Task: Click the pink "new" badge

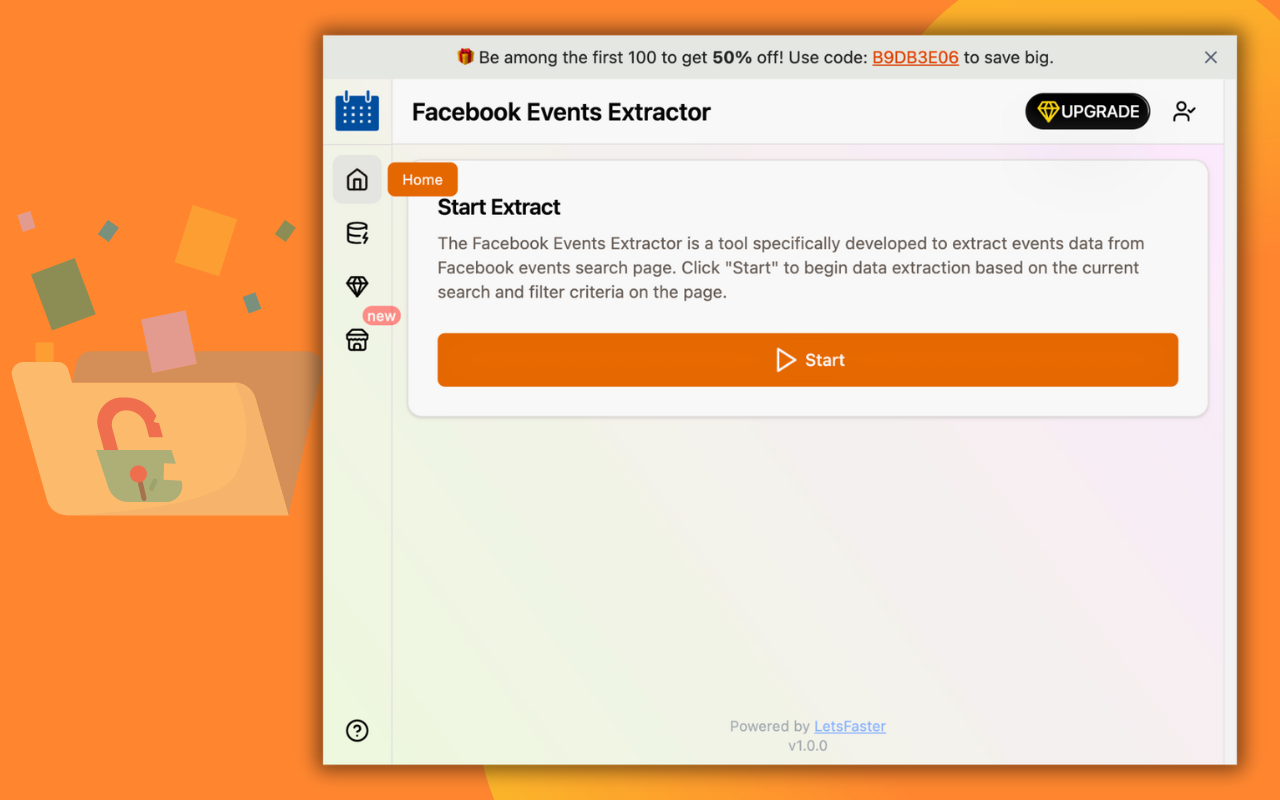Action: (x=381, y=316)
